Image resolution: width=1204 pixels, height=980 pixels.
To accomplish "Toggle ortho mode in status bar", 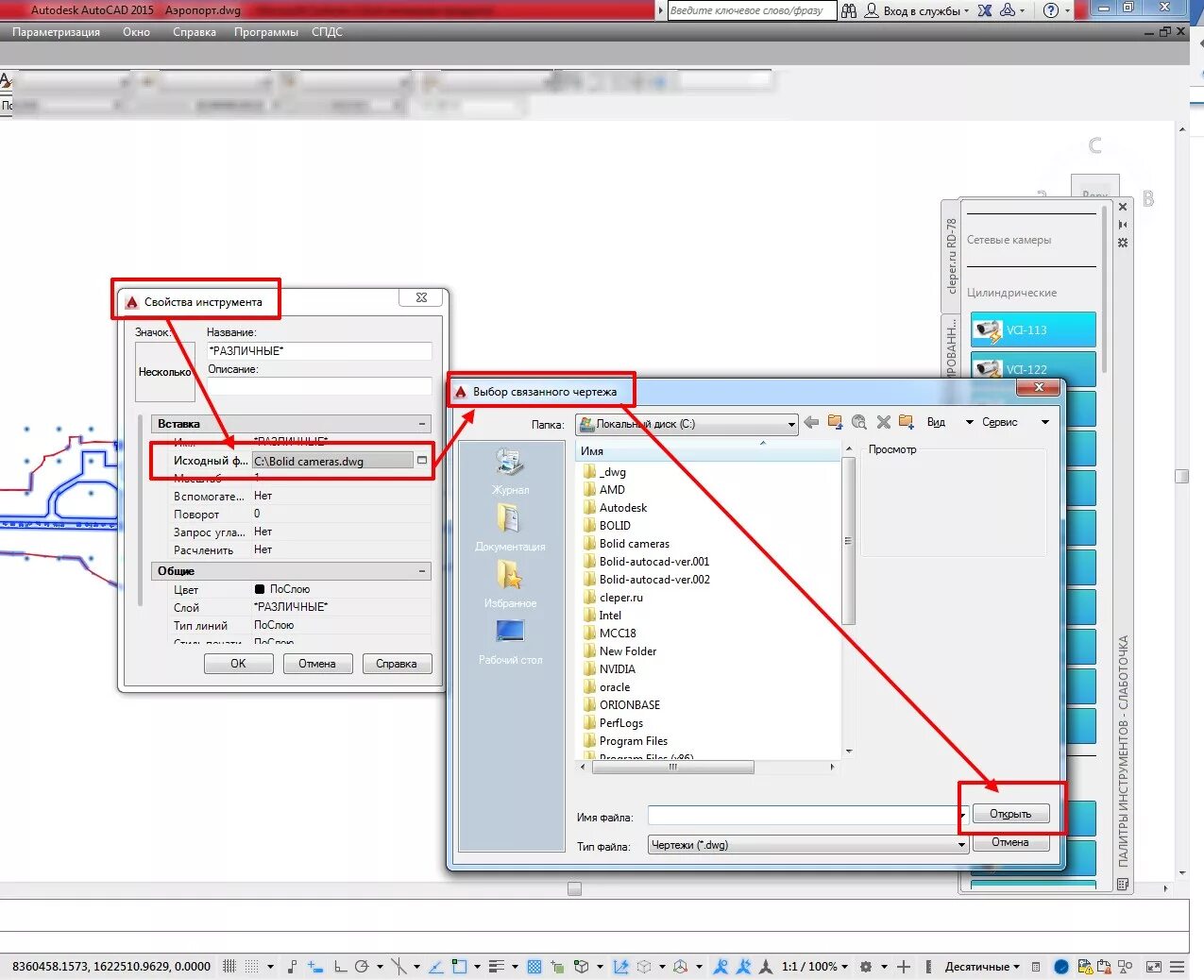I will point(341,967).
